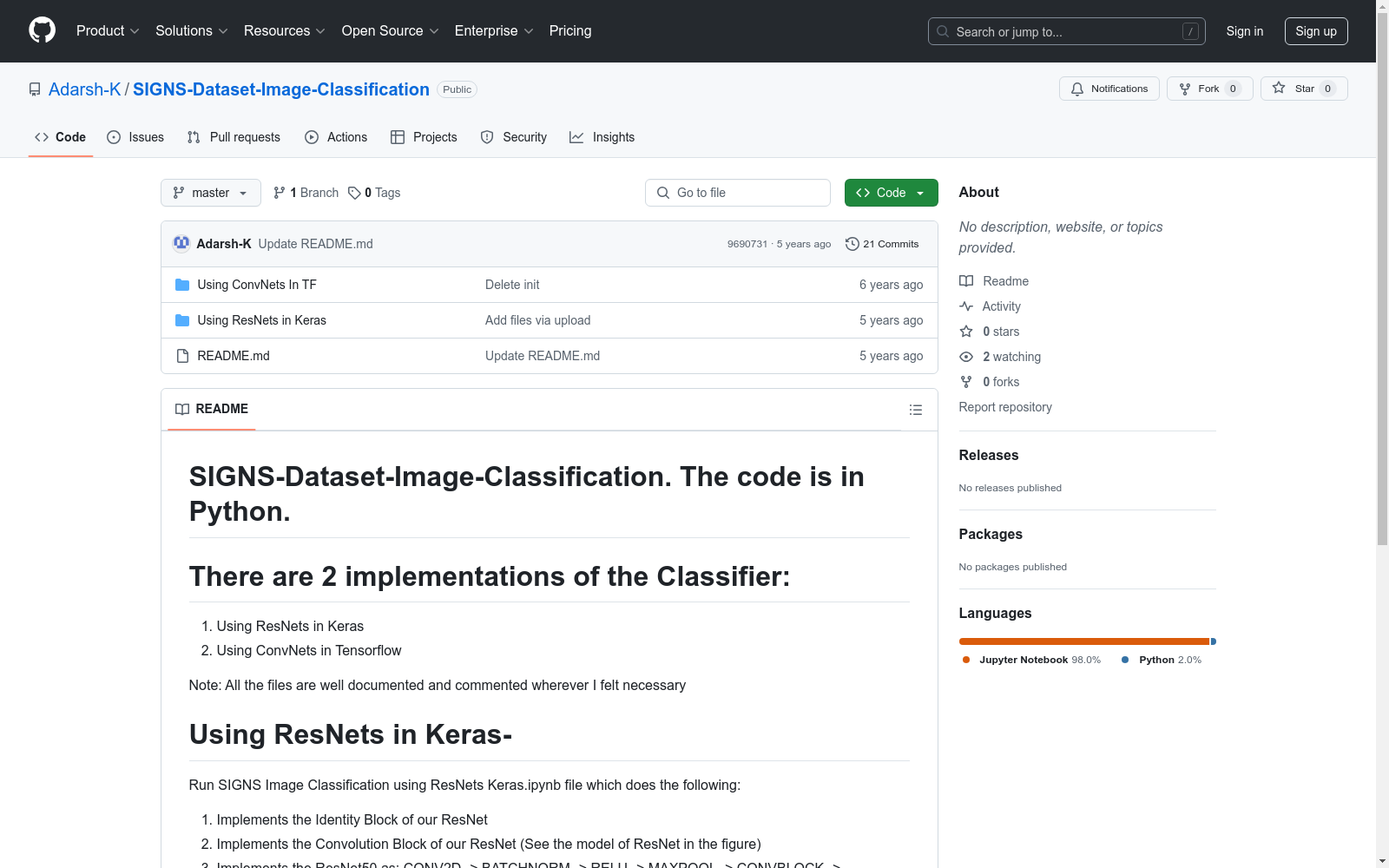This screenshot has width=1389, height=868.
Task: Click the branch icon next to 1 Branch
Action: coord(280,193)
